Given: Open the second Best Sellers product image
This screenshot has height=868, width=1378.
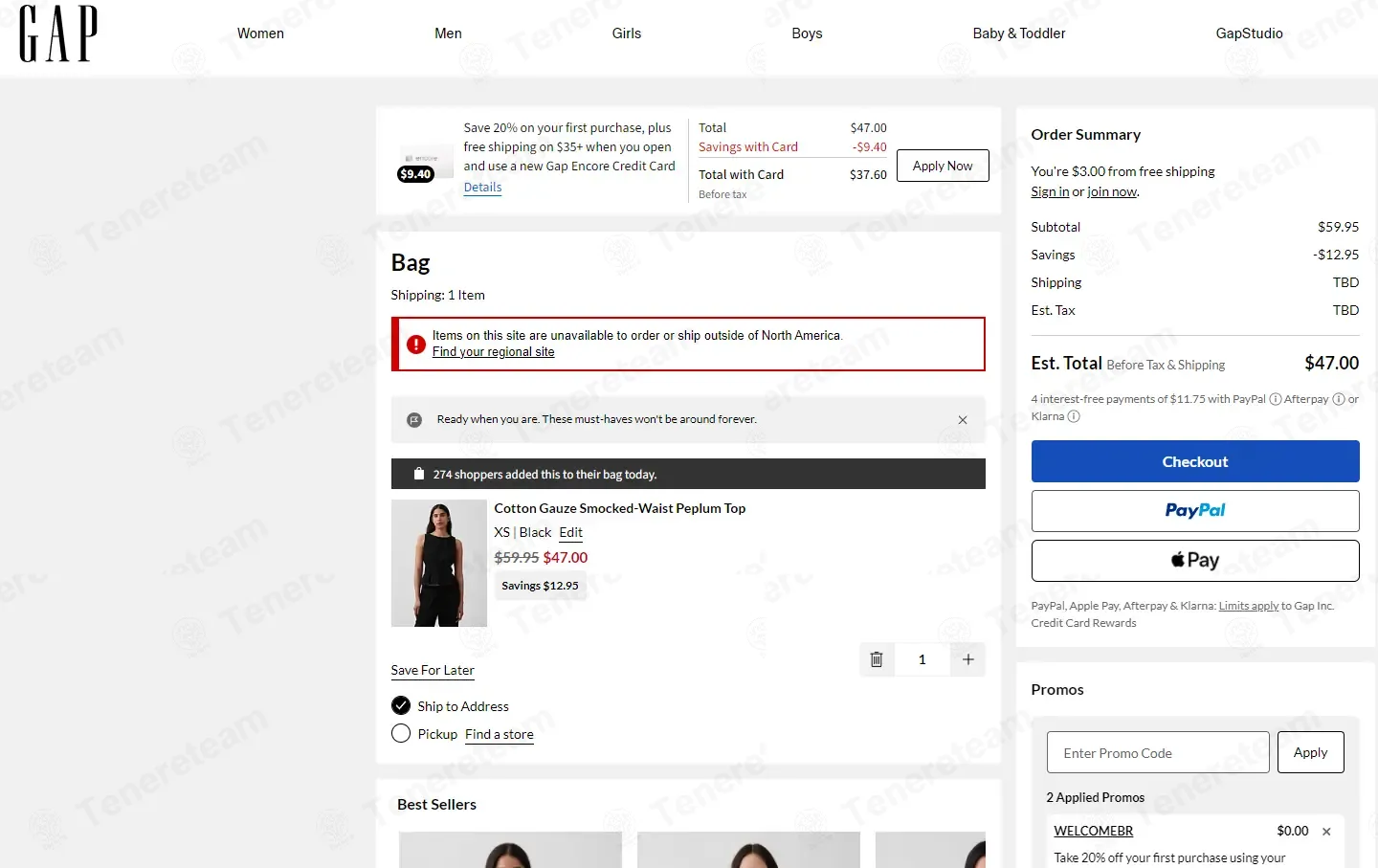Looking at the screenshot, I should [x=748, y=850].
